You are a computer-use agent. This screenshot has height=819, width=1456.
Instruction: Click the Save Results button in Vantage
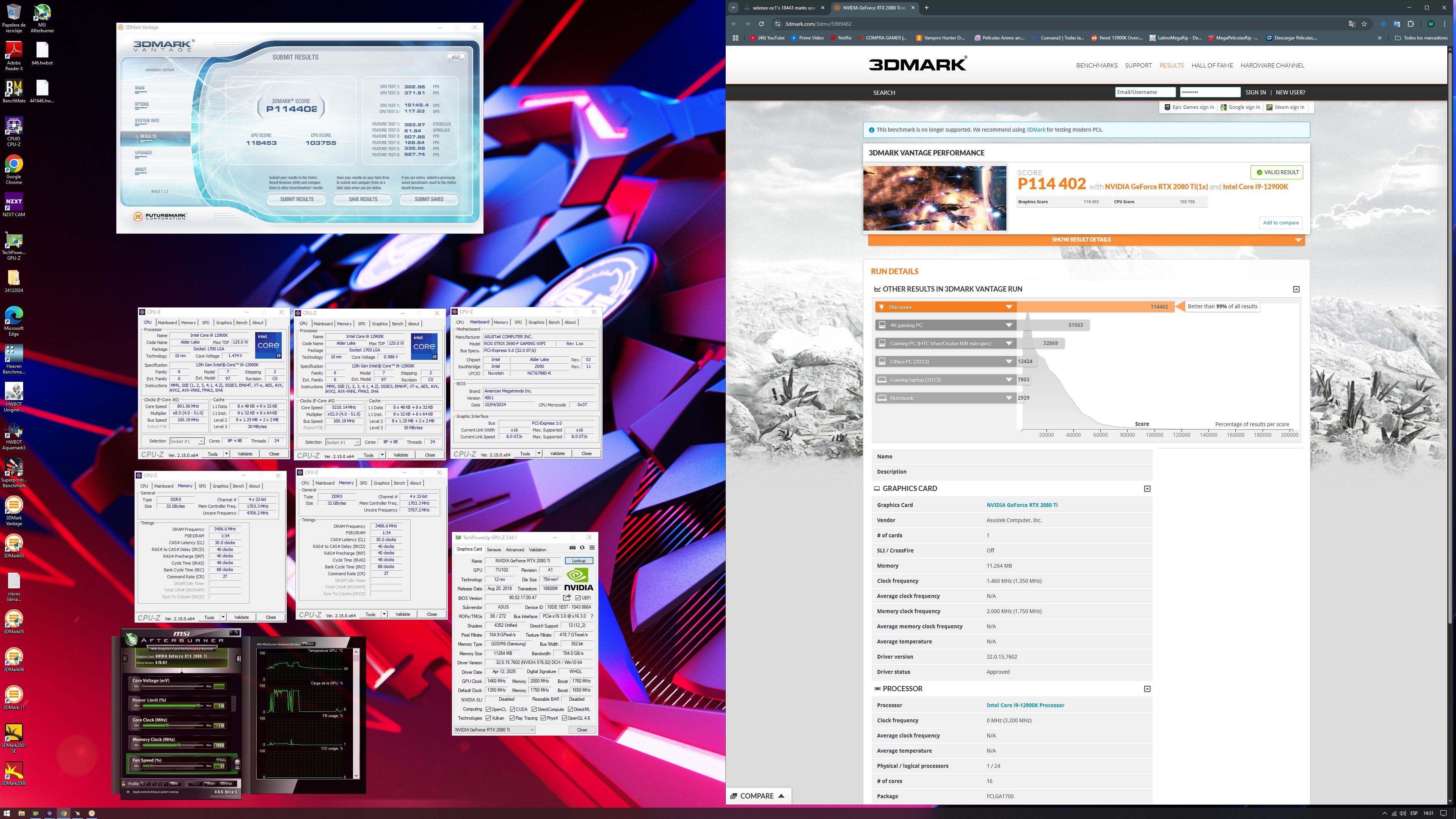click(x=363, y=199)
